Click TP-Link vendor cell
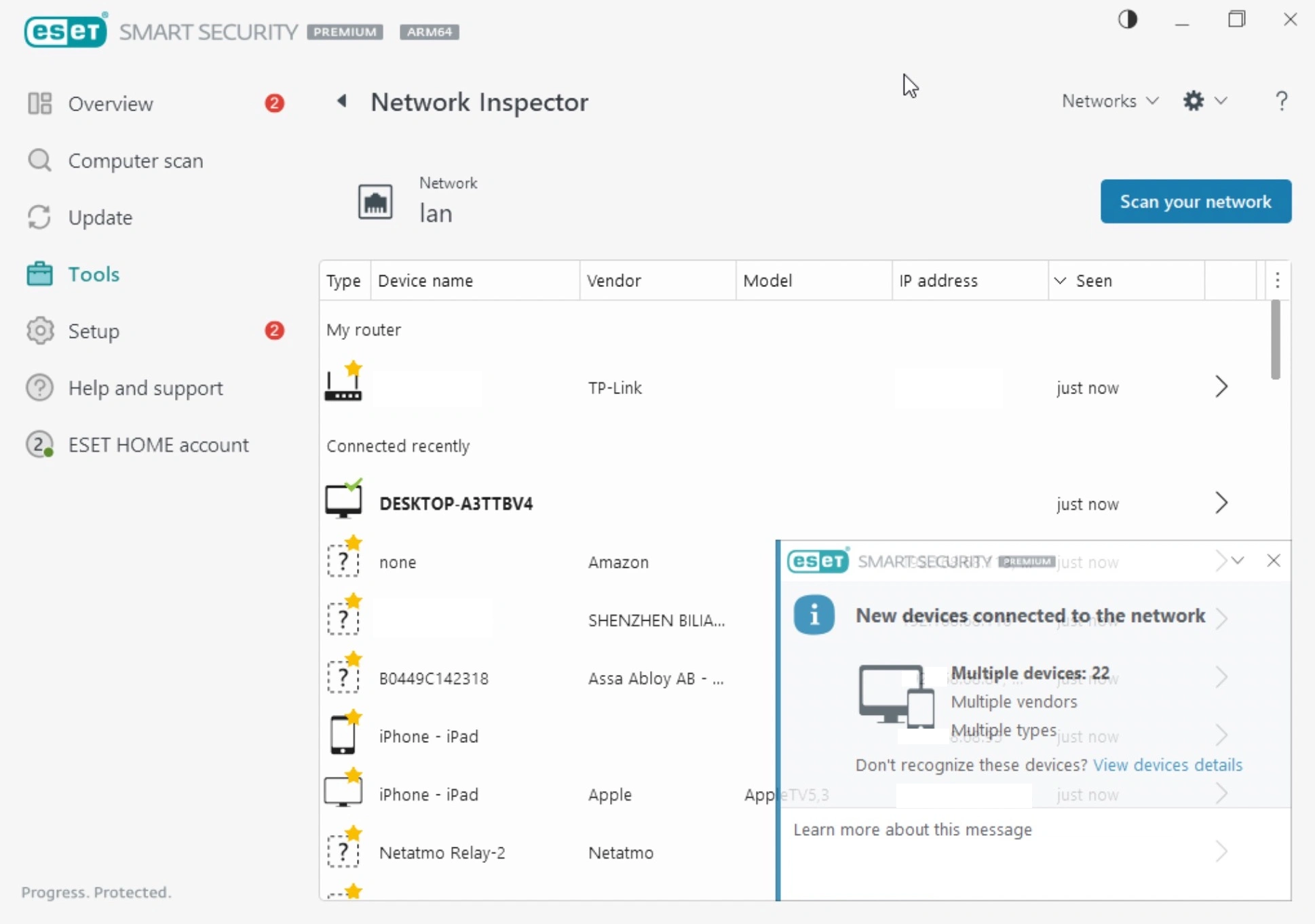The image size is (1315, 924). pyautogui.click(x=615, y=388)
